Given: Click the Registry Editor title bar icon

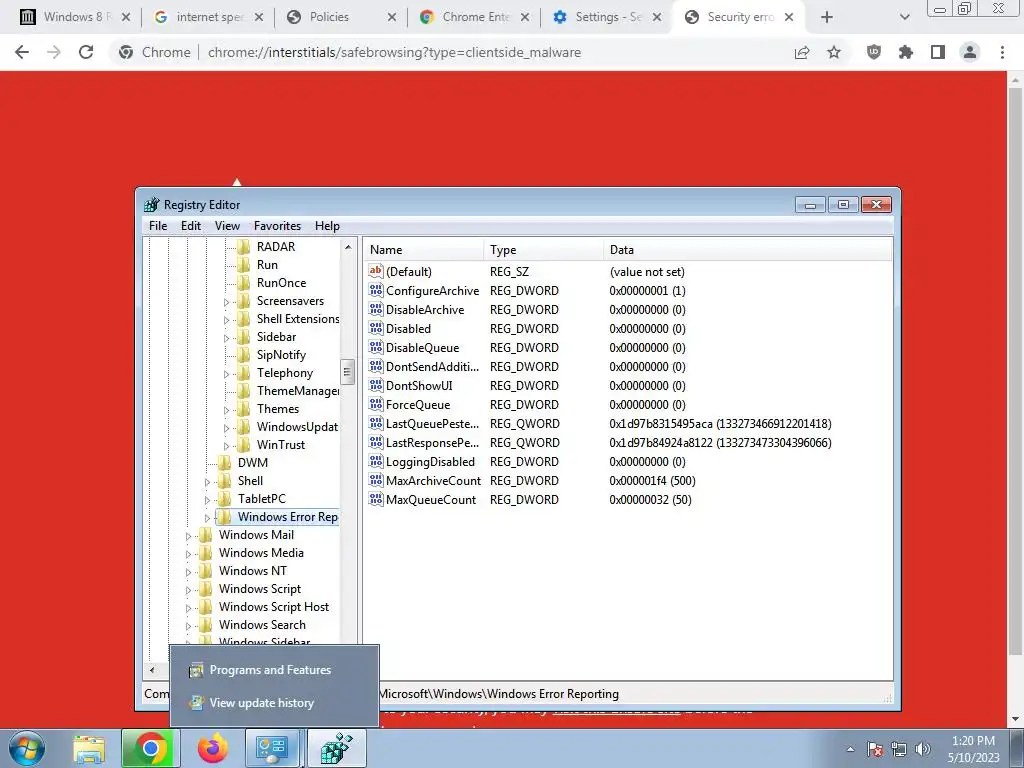Looking at the screenshot, I should click(x=152, y=204).
